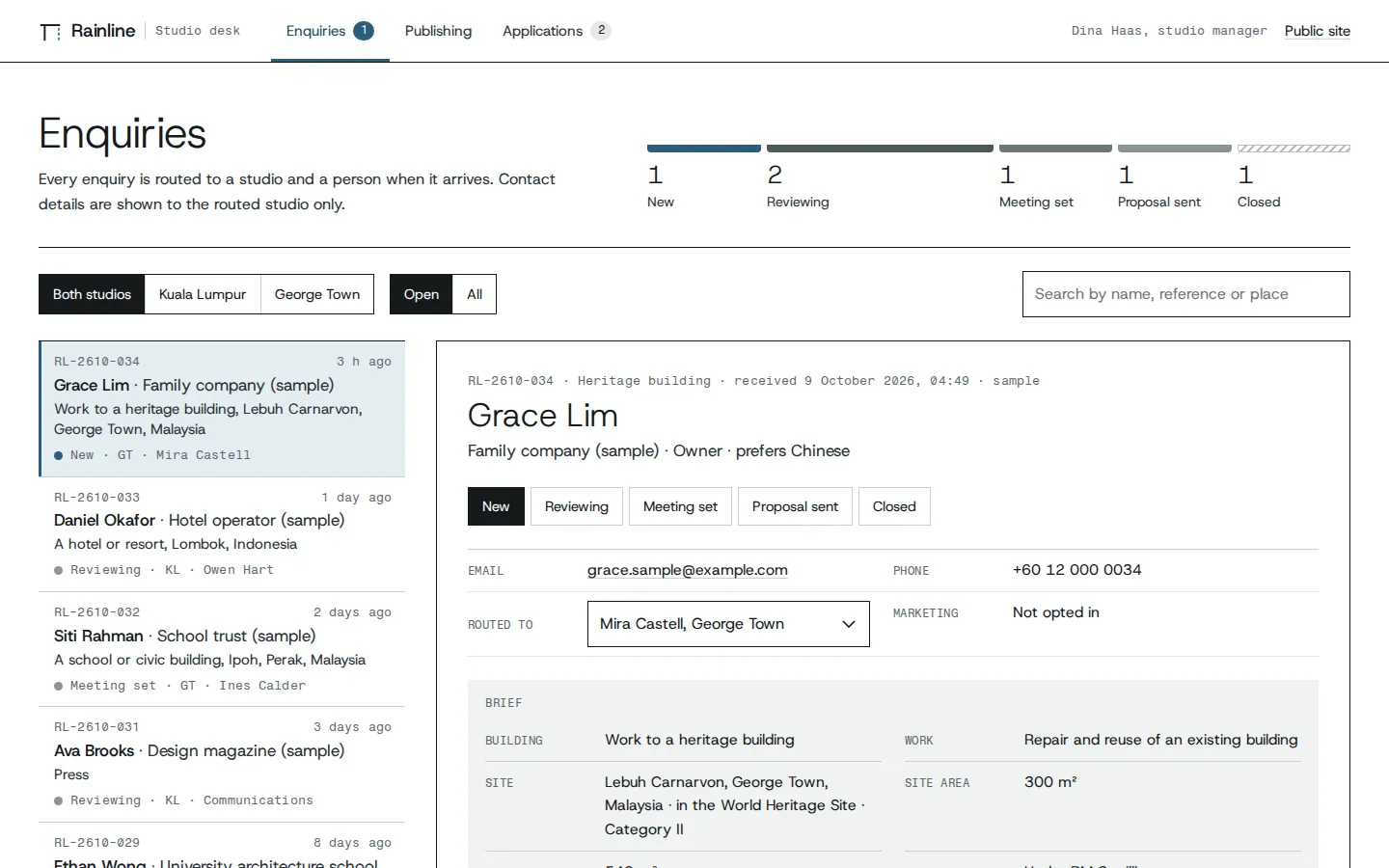Click the 300 m² site area value
The width and height of the screenshot is (1389, 868).
1050,782
